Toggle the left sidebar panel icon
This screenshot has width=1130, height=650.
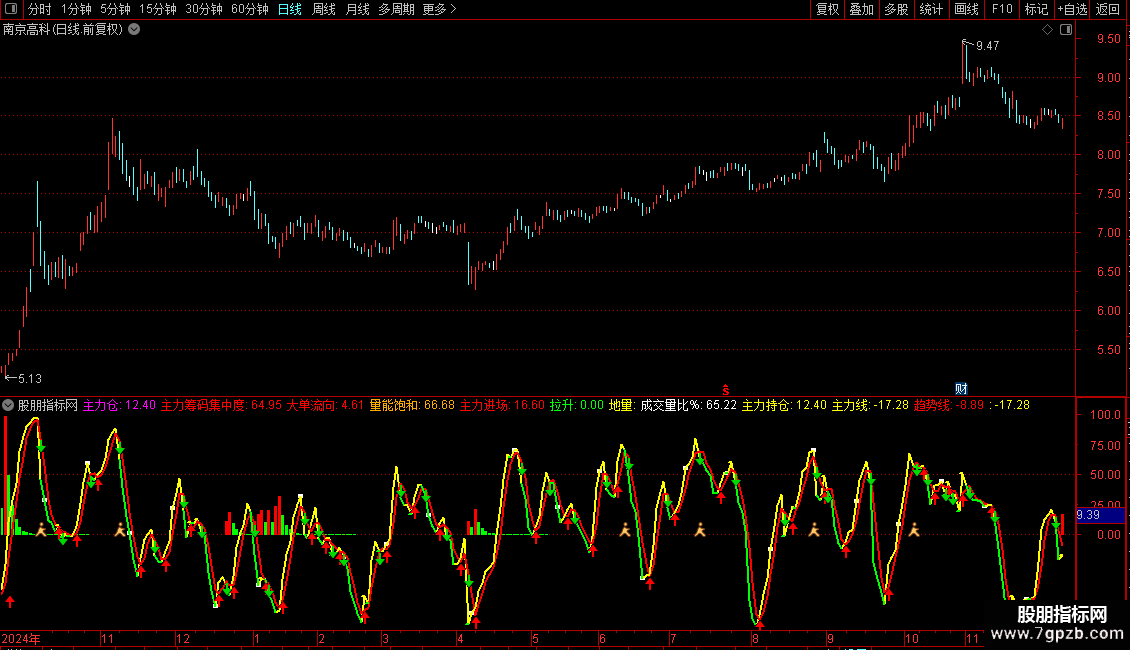tap(11, 9)
